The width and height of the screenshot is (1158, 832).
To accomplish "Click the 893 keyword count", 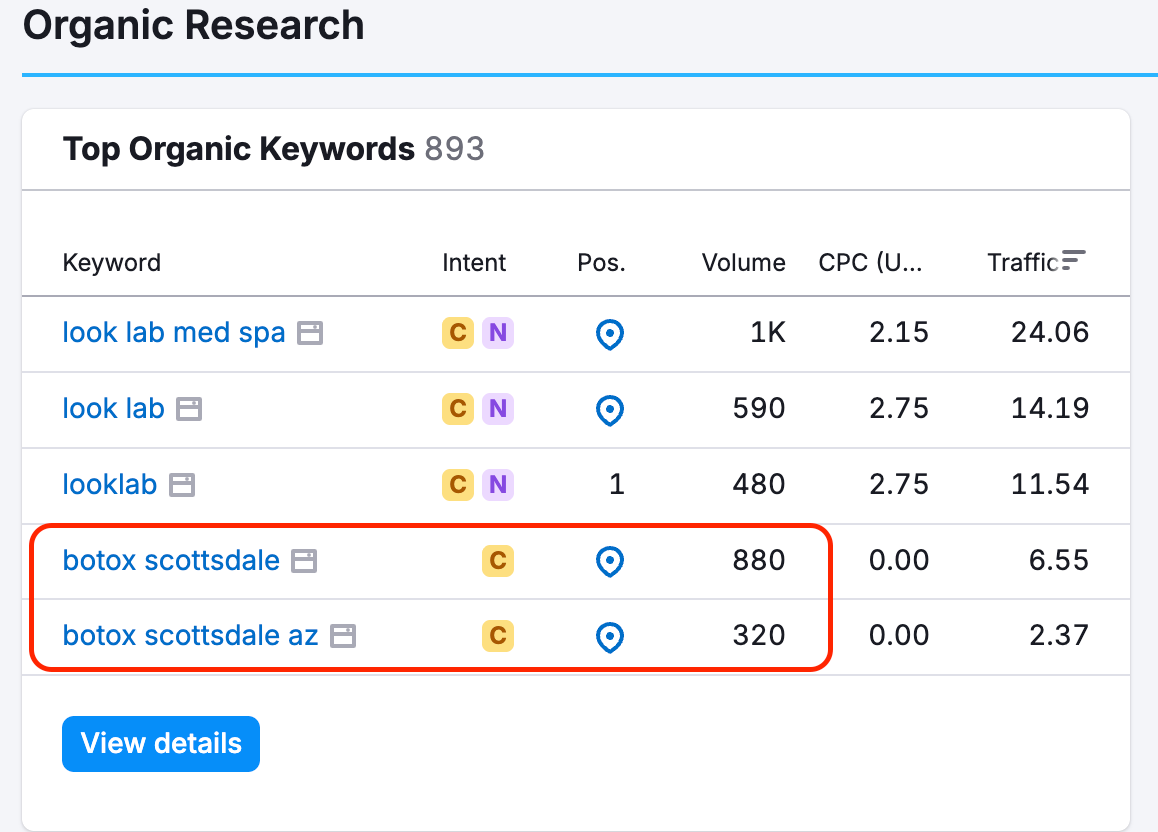I will tap(454, 149).
